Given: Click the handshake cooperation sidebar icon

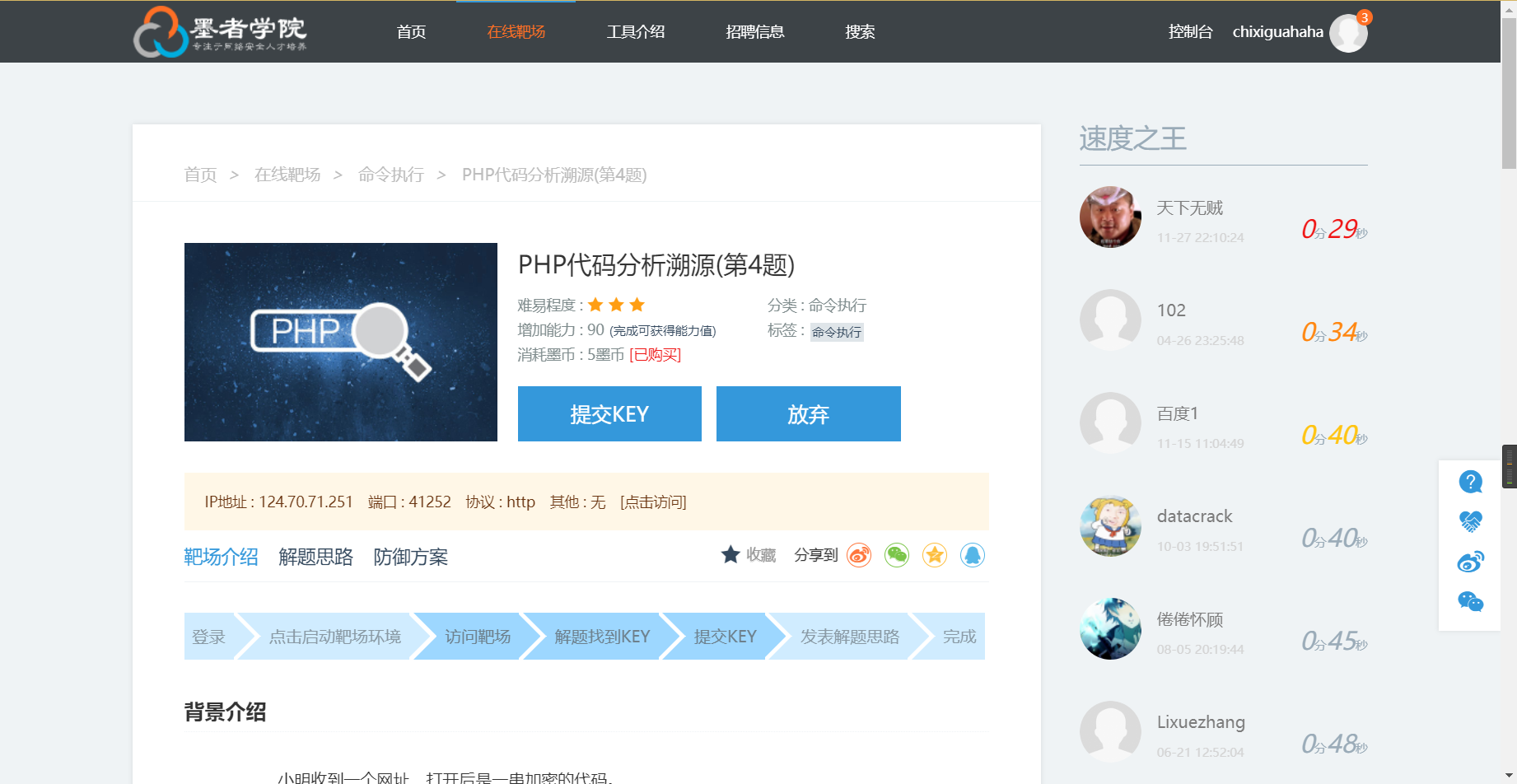Looking at the screenshot, I should coord(1470,520).
